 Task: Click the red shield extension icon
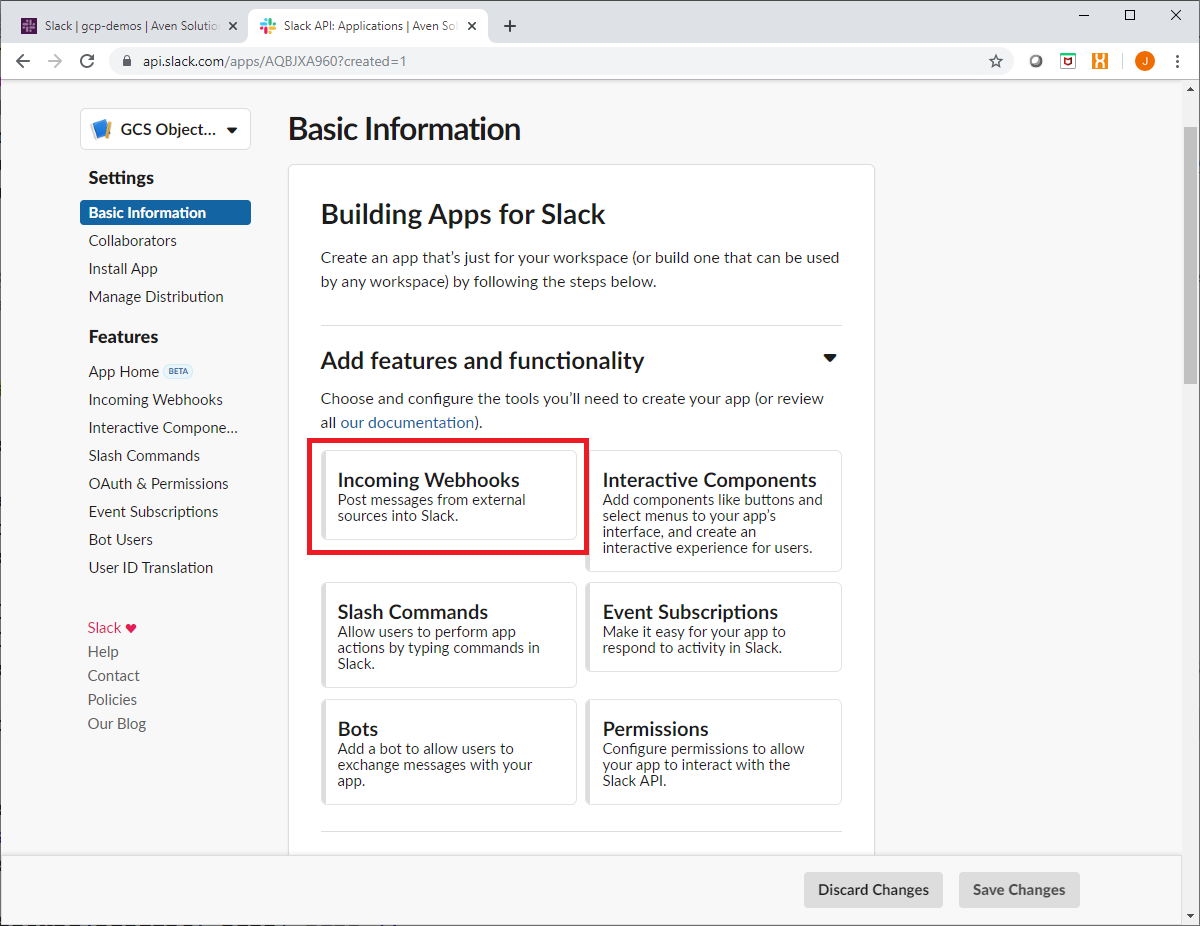1068,61
